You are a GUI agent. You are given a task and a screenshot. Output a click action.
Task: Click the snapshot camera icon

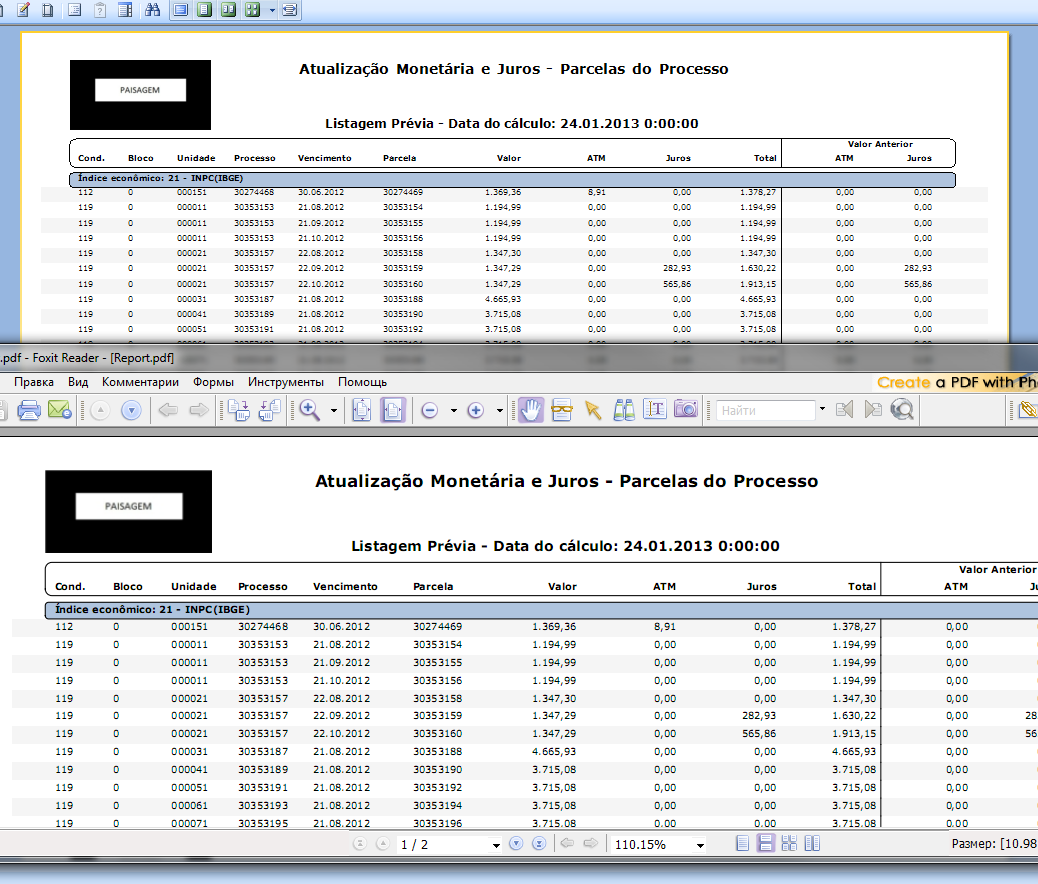click(x=686, y=411)
